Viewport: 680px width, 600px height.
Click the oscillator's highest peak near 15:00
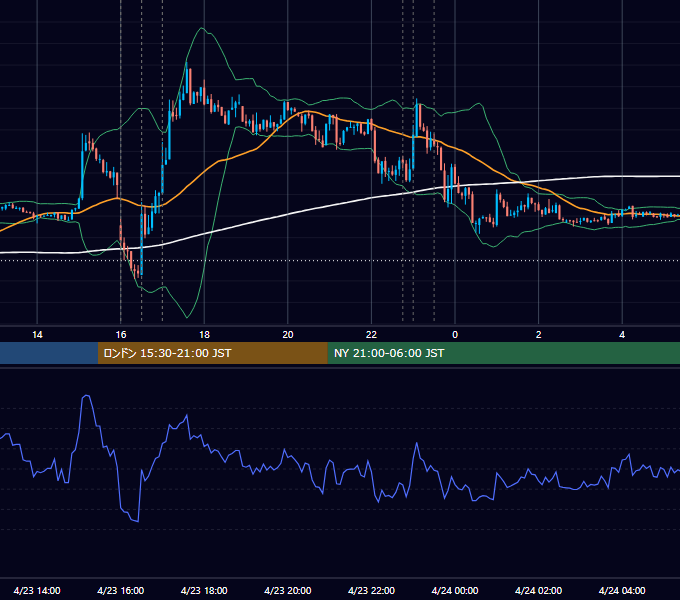pos(86,396)
